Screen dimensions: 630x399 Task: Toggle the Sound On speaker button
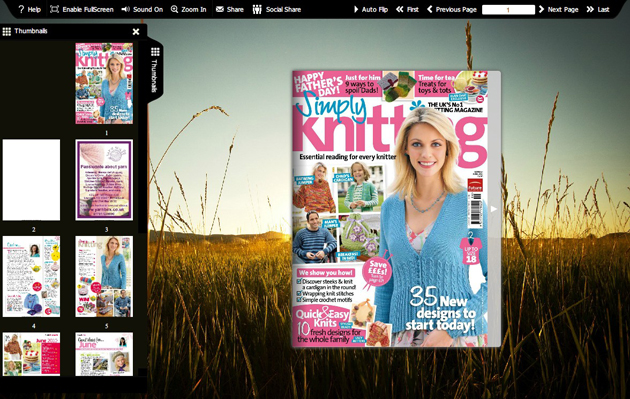pyautogui.click(x=126, y=9)
